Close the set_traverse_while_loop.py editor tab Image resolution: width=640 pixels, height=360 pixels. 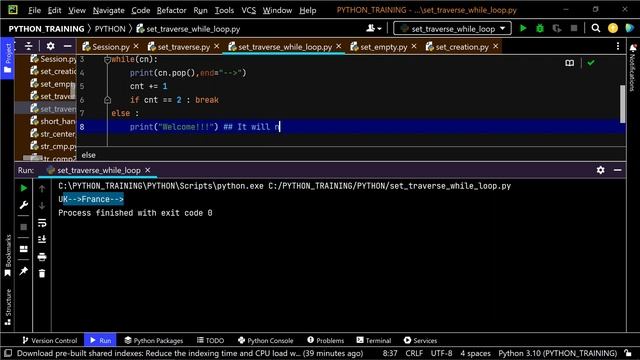coord(338,46)
